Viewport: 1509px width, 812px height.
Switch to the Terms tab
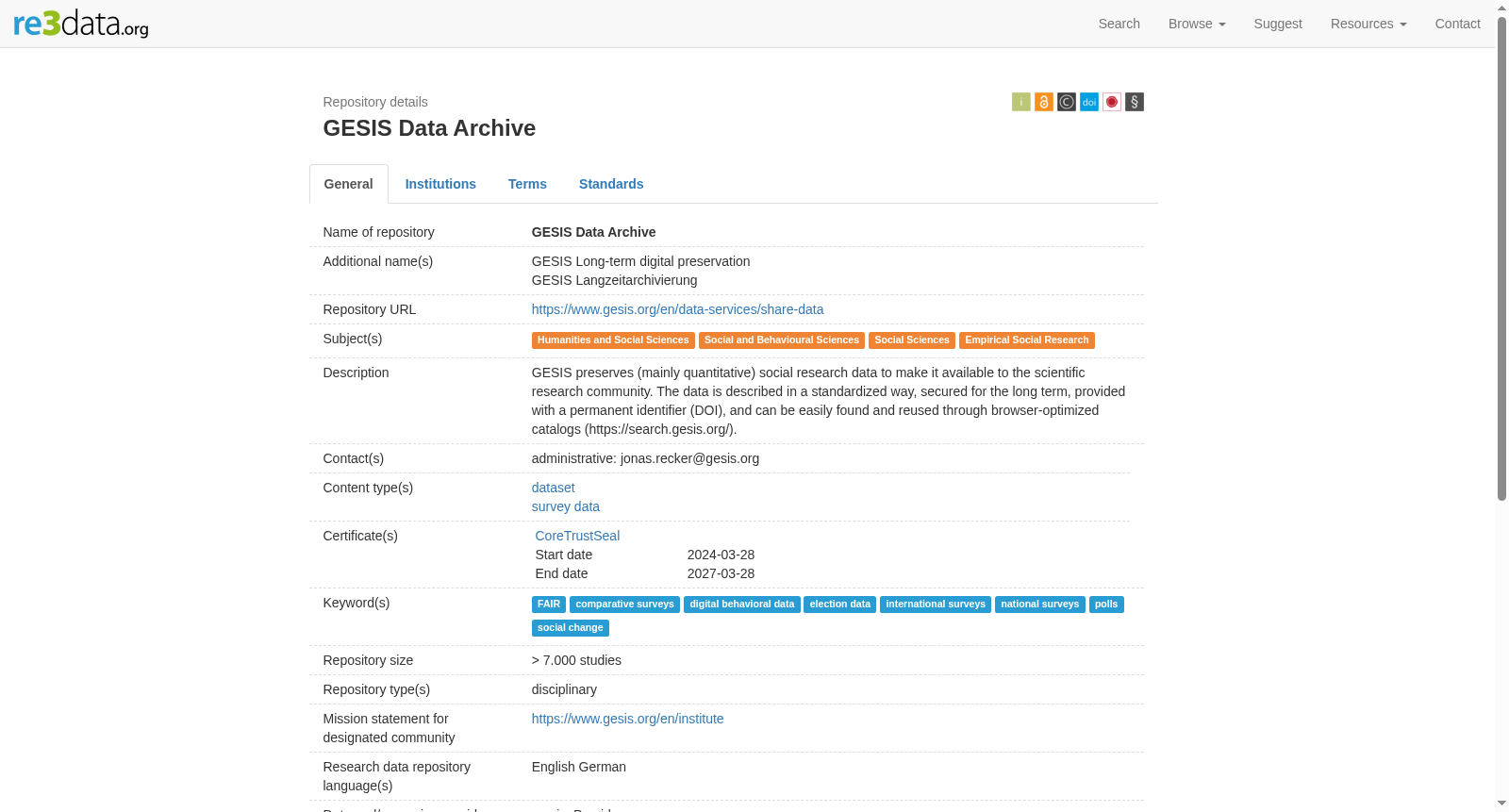(527, 184)
